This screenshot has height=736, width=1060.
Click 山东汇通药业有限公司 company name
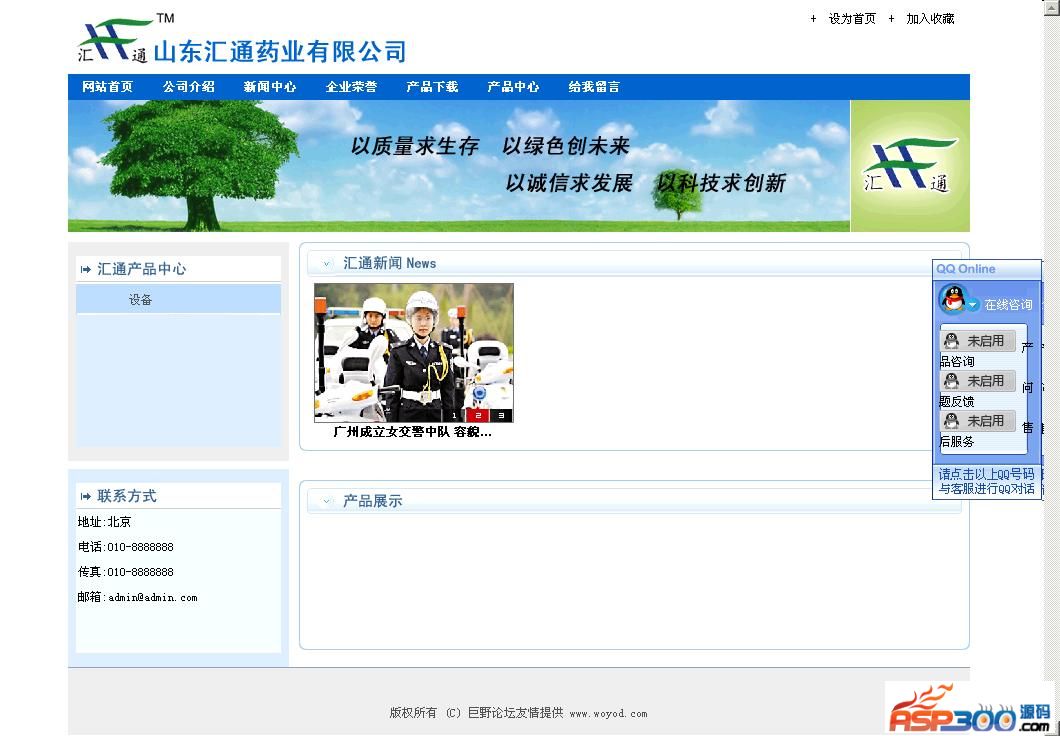(x=280, y=51)
